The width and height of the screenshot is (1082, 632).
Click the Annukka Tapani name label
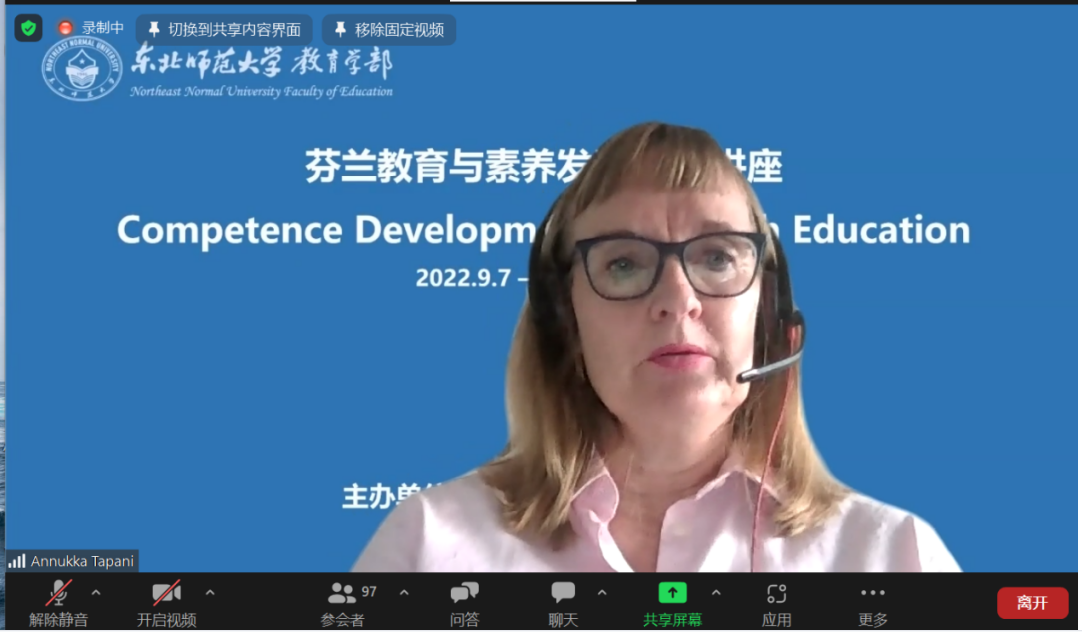tap(82, 561)
